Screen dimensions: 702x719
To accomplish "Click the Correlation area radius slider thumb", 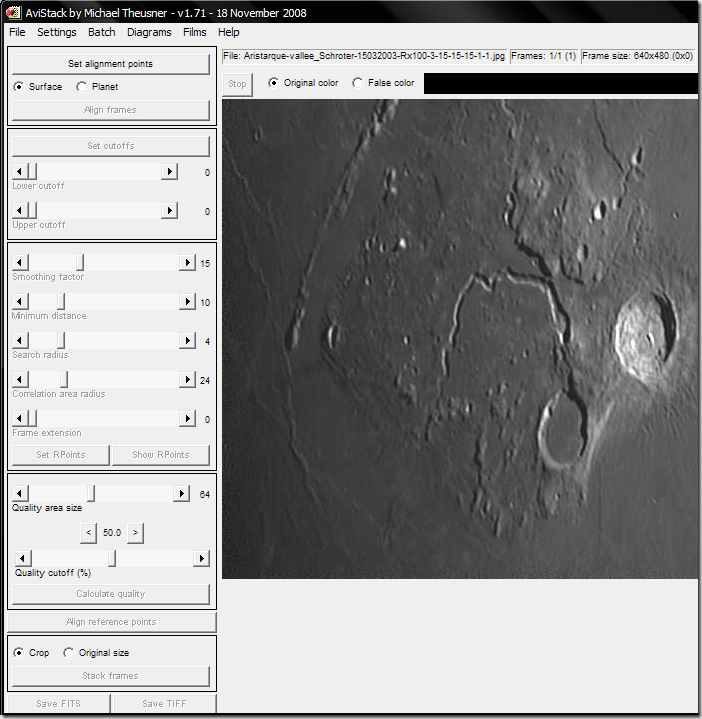I will click(x=64, y=380).
